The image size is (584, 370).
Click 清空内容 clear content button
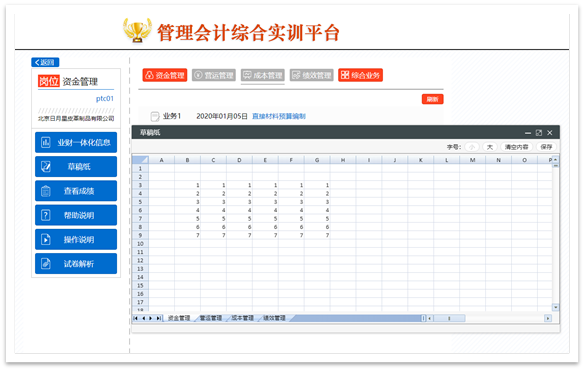click(x=517, y=147)
